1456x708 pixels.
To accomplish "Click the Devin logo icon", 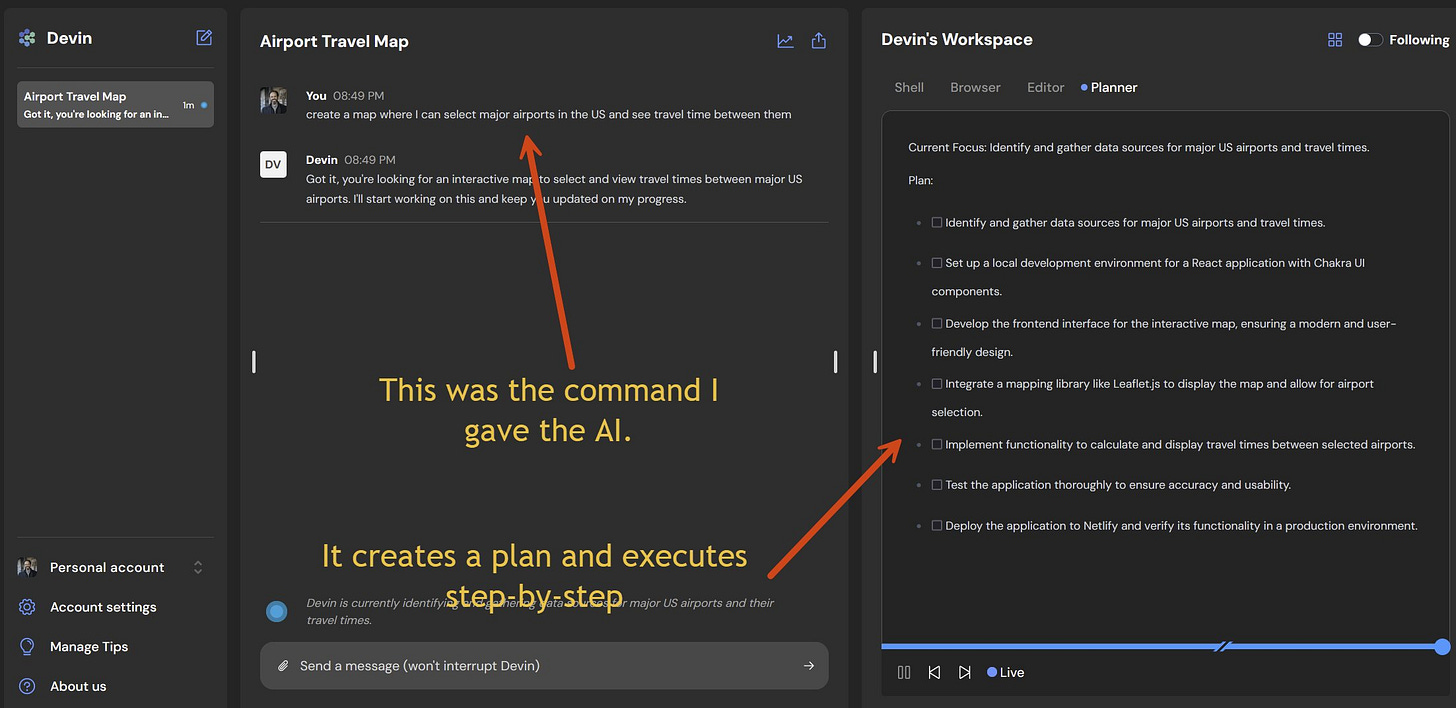I will (x=27, y=38).
